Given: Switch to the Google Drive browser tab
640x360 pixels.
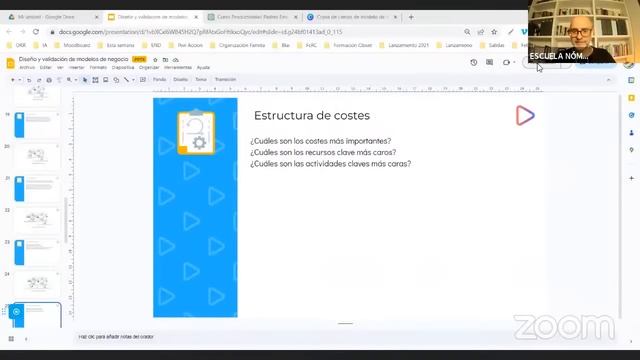Looking at the screenshot, I should pos(52,17).
